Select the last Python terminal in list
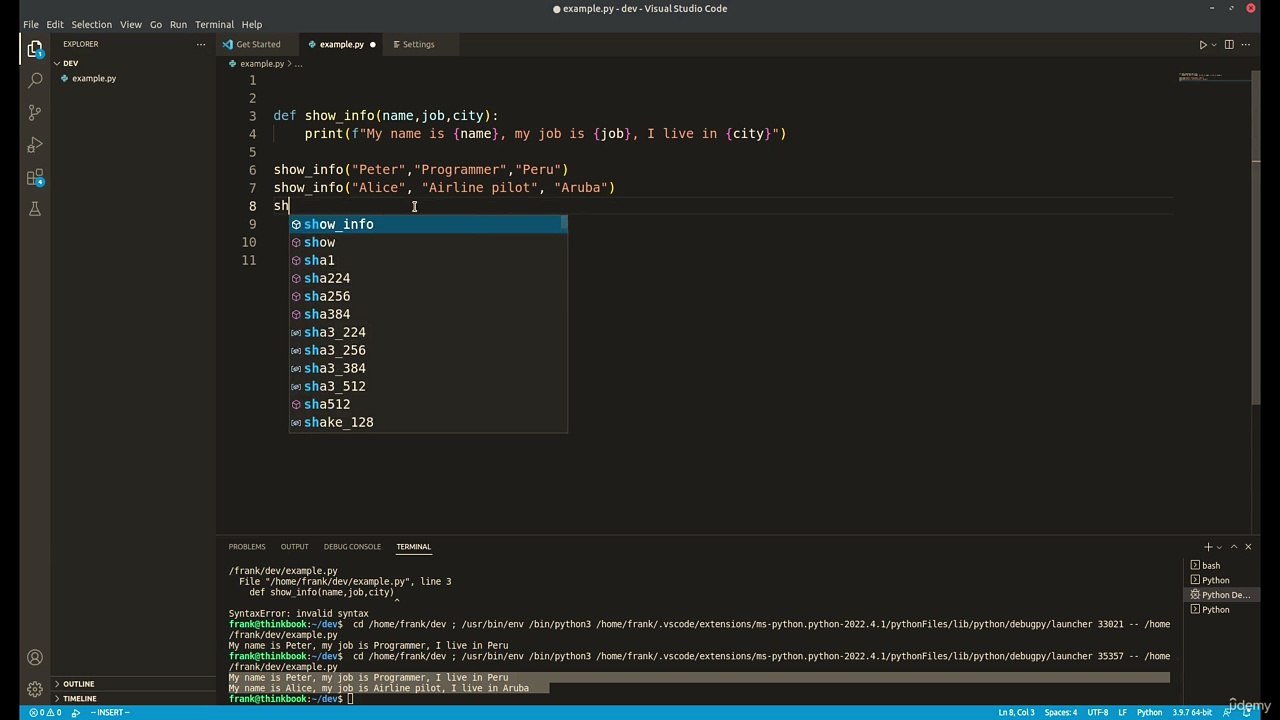The height and width of the screenshot is (720, 1280). [x=1220, y=610]
